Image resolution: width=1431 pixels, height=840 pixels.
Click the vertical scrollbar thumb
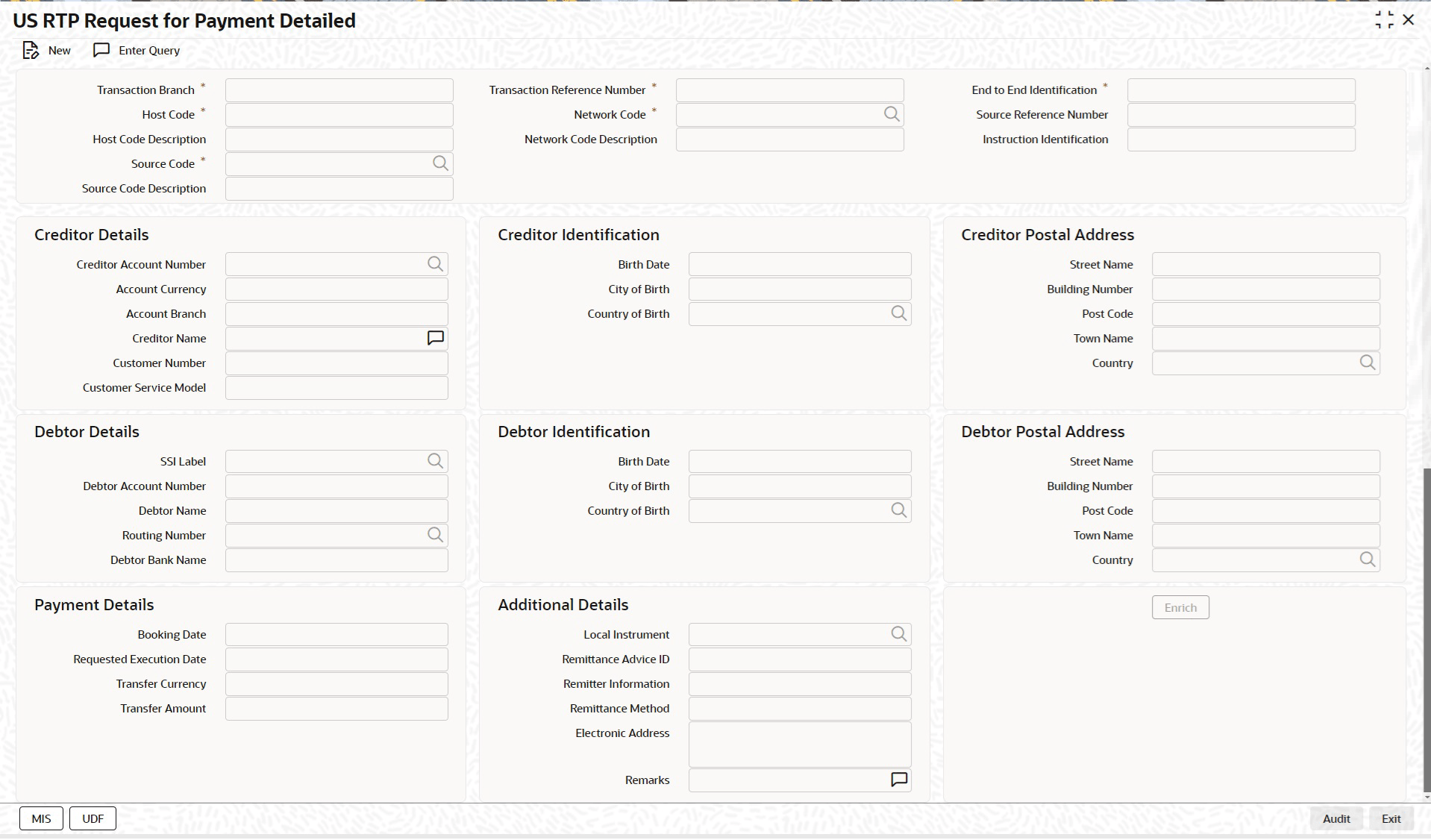pos(1427,630)
